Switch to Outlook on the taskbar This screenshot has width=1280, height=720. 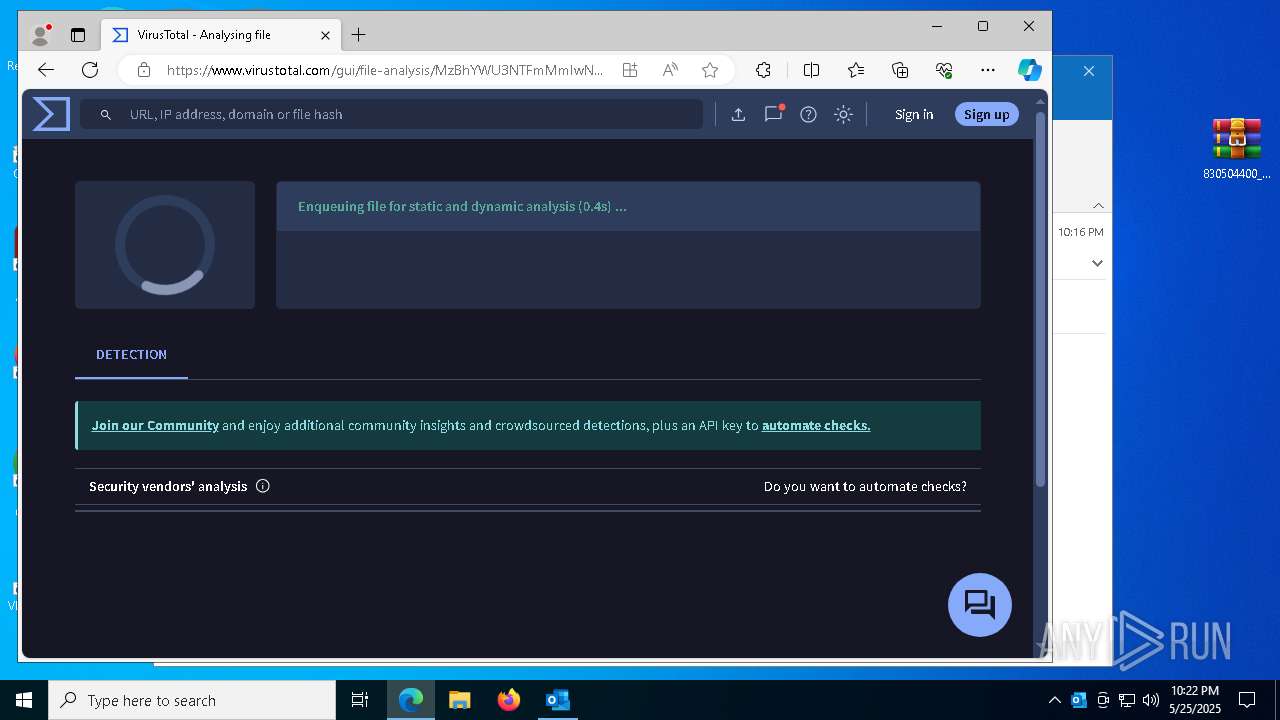558,700
